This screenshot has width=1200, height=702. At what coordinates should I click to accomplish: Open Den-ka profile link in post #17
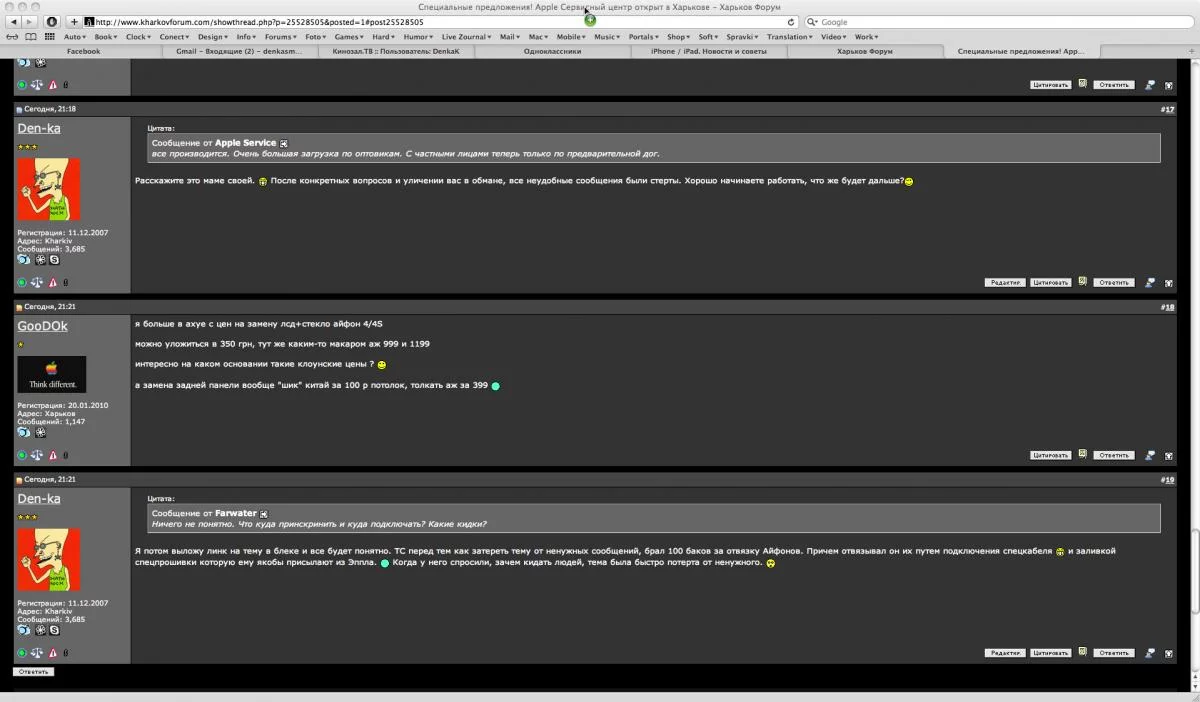[x=39, y=129]
